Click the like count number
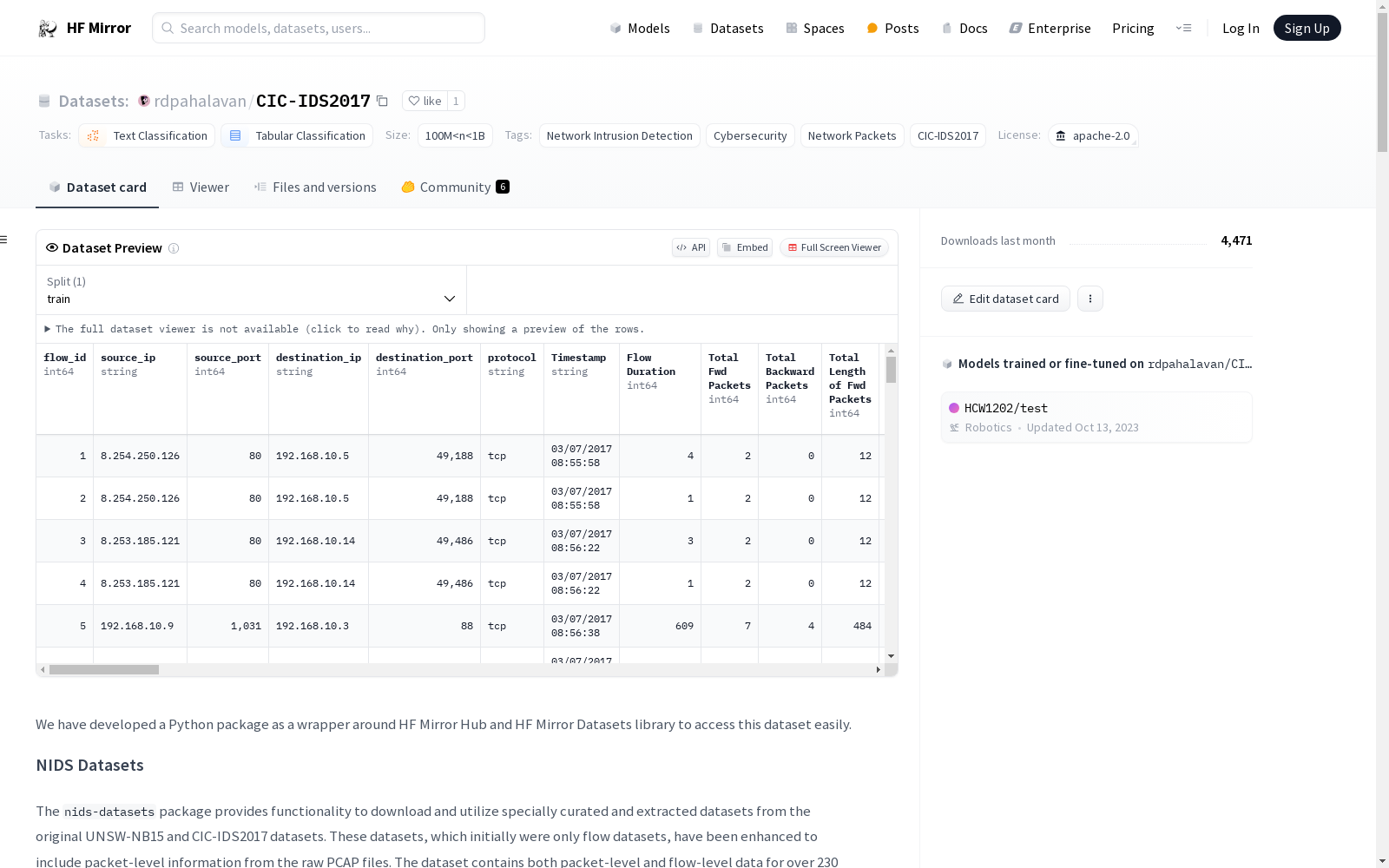 (x=456, y=101)
